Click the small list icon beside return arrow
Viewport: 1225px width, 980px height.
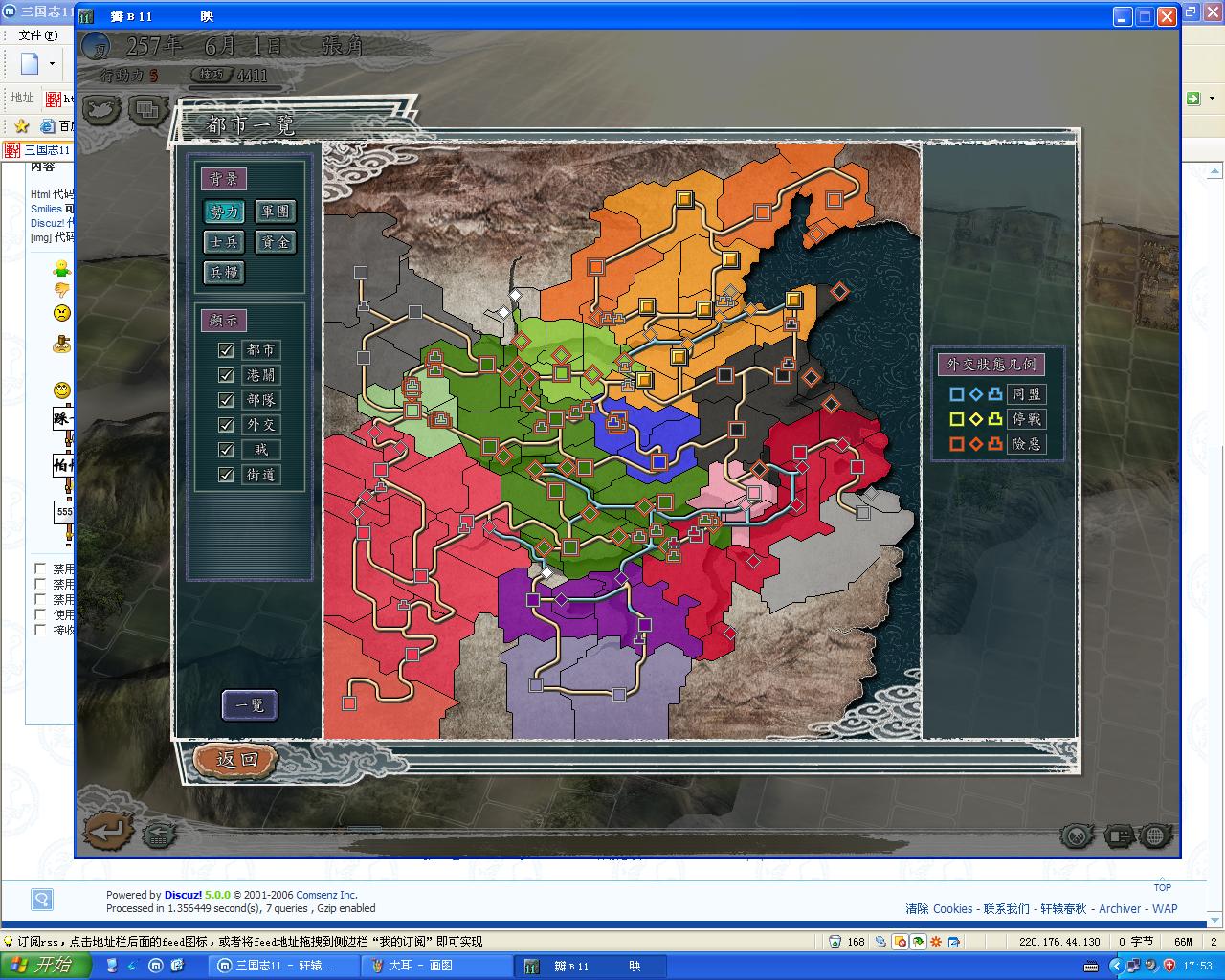[159, 835]
